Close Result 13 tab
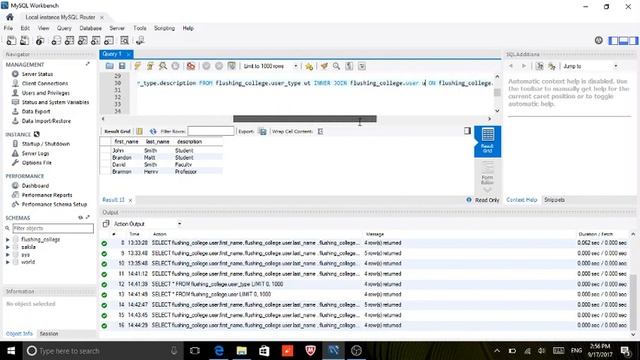640x360 pixels. [x=130, y=200]
